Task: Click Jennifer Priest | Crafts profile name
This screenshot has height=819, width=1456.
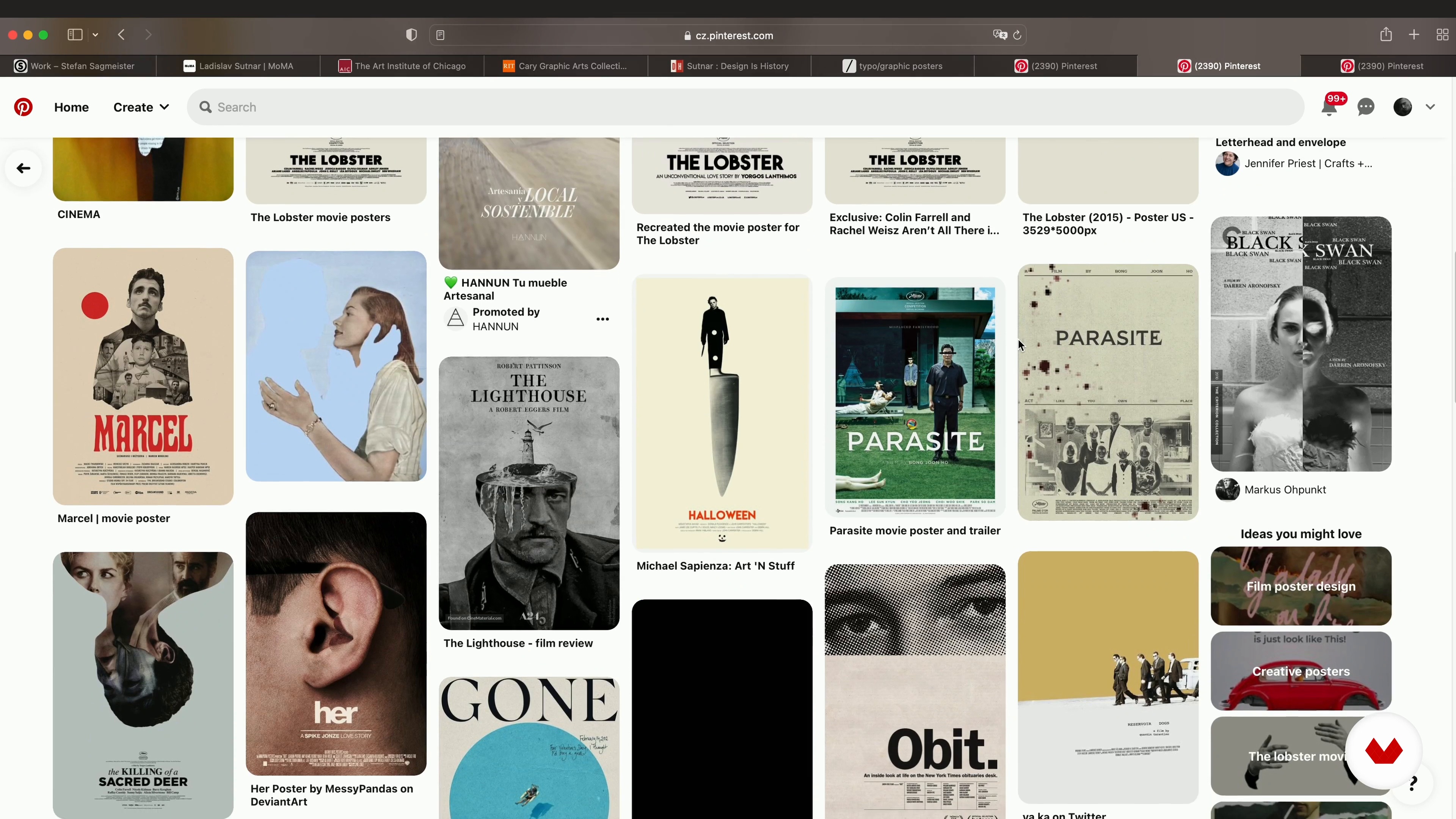Action: 1309,164
